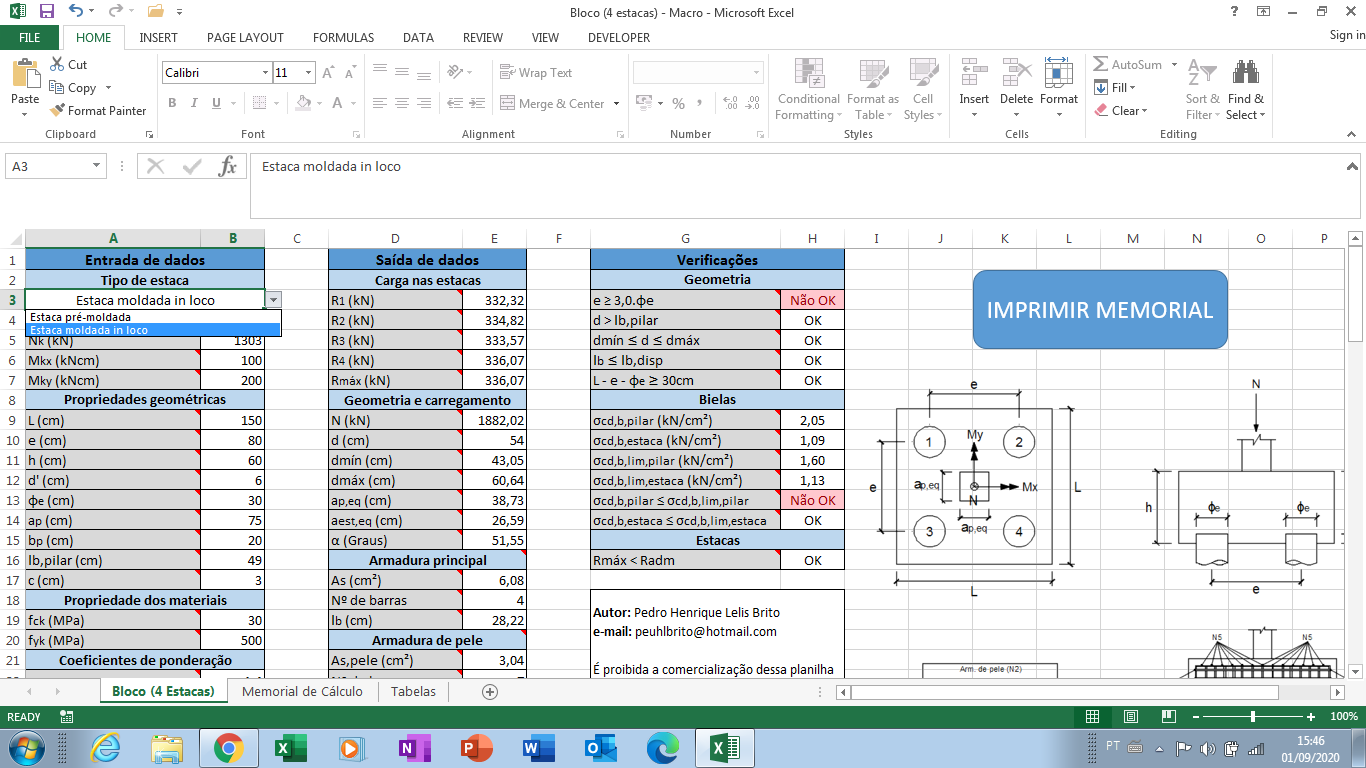This screenshot has width=1366, height=768.
Task: Expand Merge & Center dropdown arrow
Action: point(616,103)
